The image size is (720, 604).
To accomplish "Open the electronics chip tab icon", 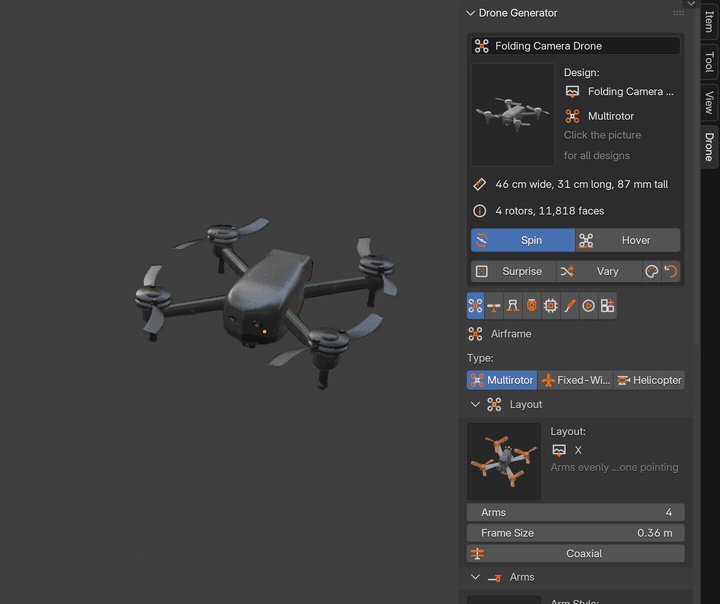I will pos(550,305).
